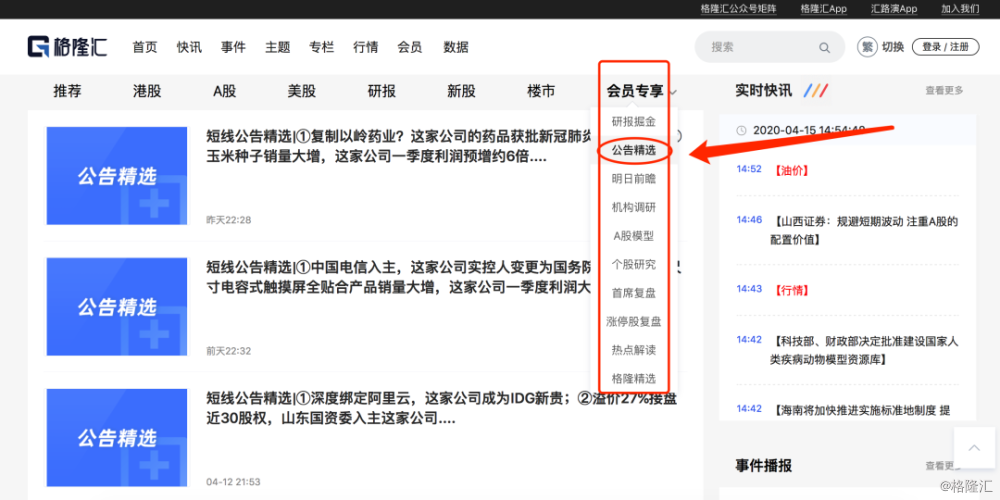The height and width of the screenshot is (500, 1000).
Task: Click the 登录 / 注册 button
Action: pos(945,47)
